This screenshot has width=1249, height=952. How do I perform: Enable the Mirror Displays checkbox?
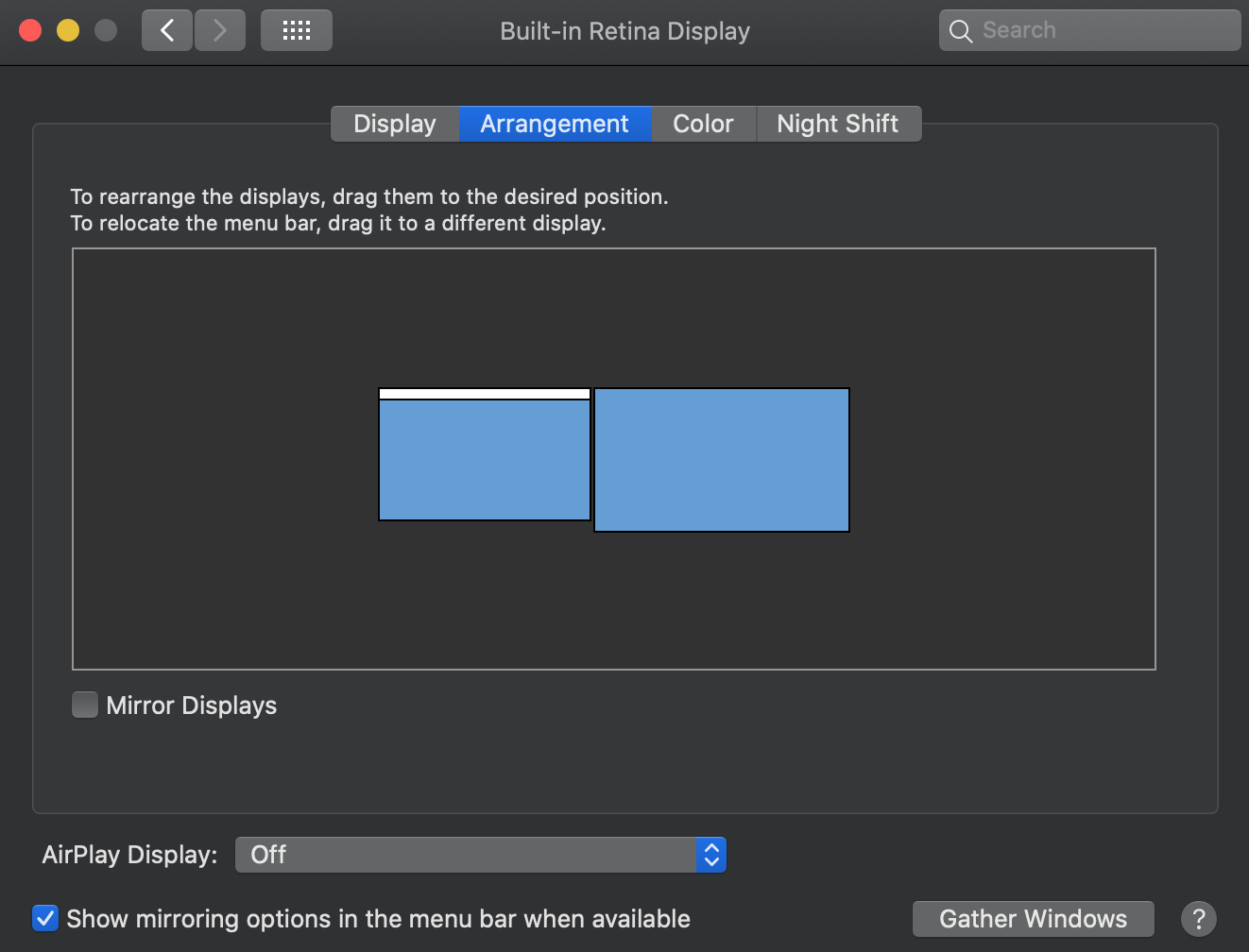point(85,705)
